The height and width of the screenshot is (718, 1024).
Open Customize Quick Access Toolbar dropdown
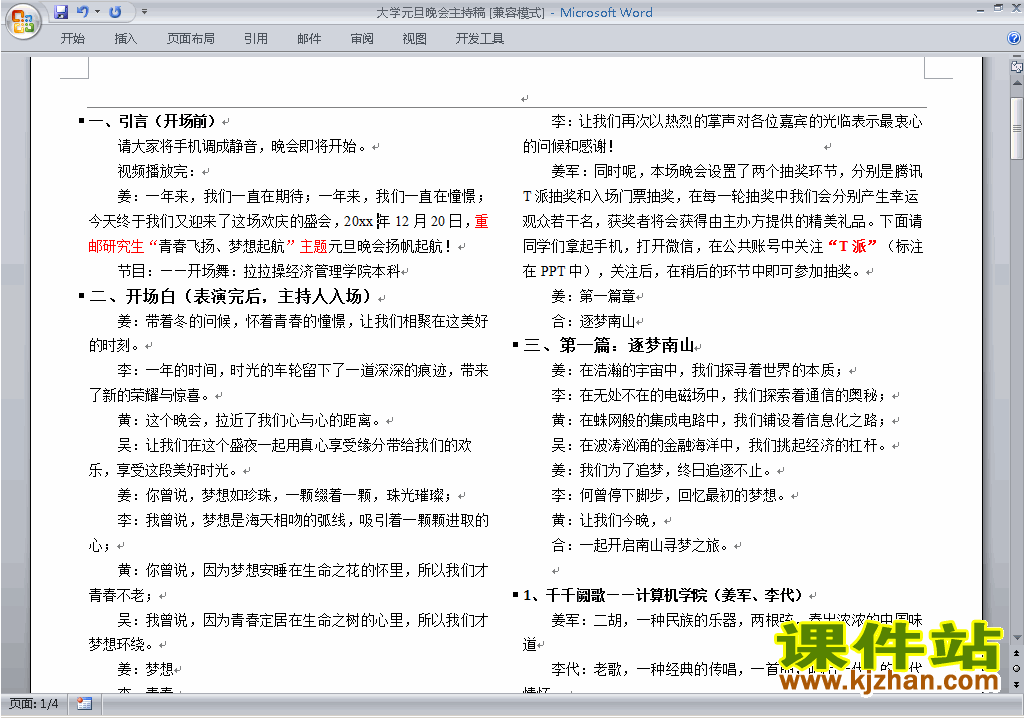[144, 12]
